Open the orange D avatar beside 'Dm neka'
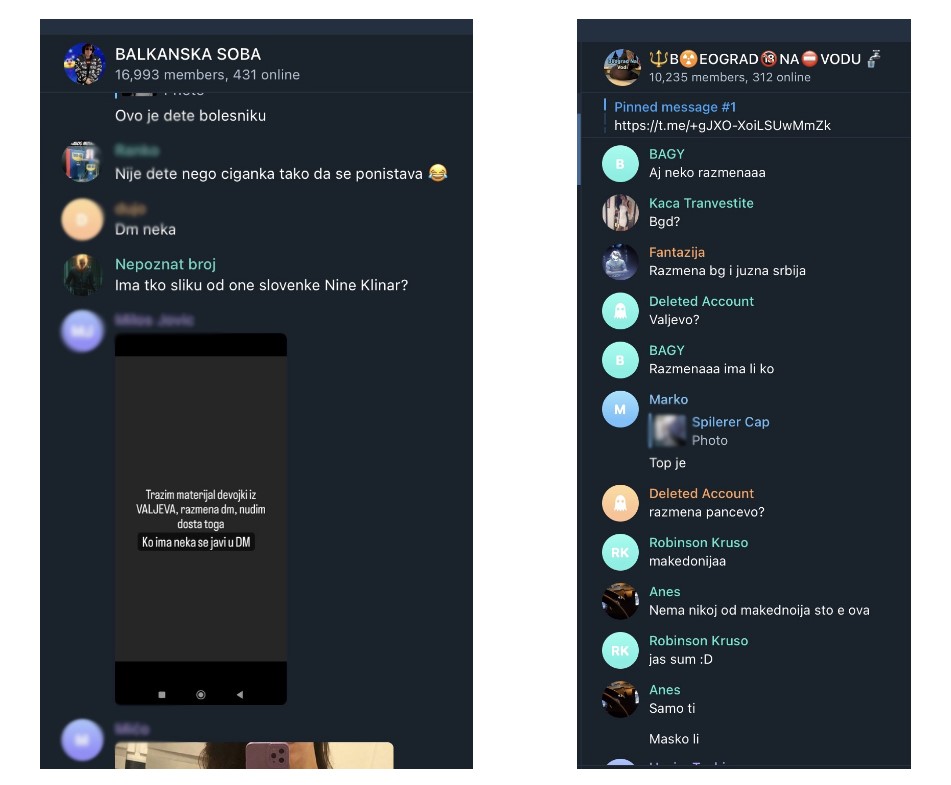Viewport: 951px width, 785px height. (x=82, y=220)
